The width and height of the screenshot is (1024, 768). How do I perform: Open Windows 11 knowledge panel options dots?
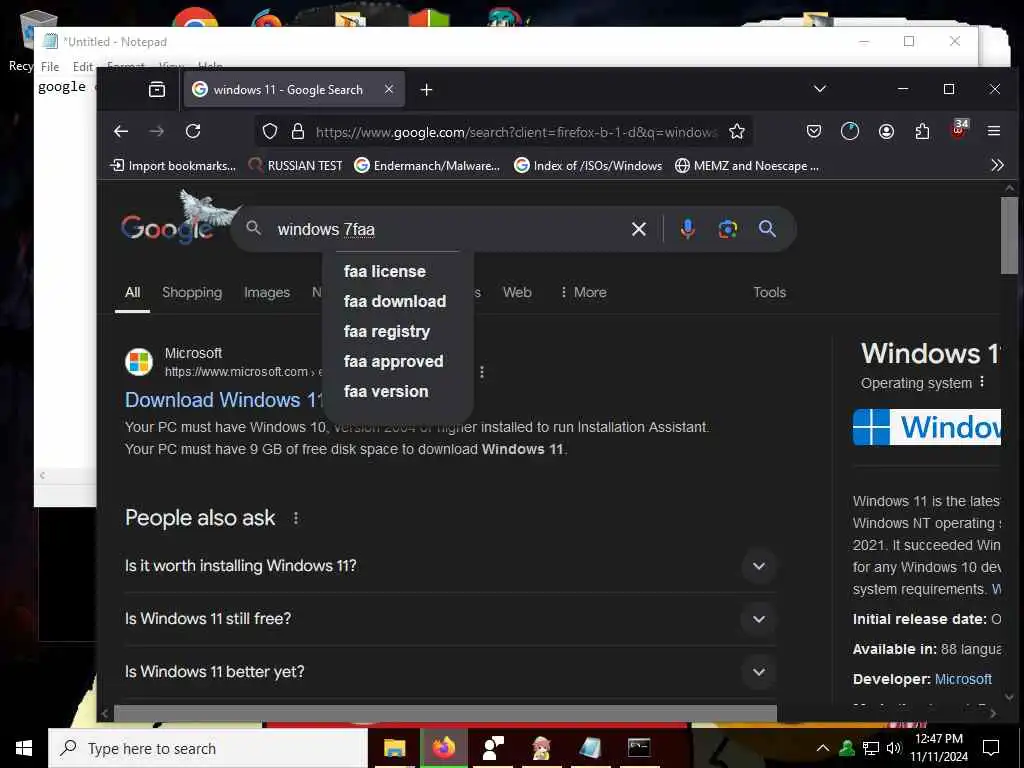pos(982,382)
